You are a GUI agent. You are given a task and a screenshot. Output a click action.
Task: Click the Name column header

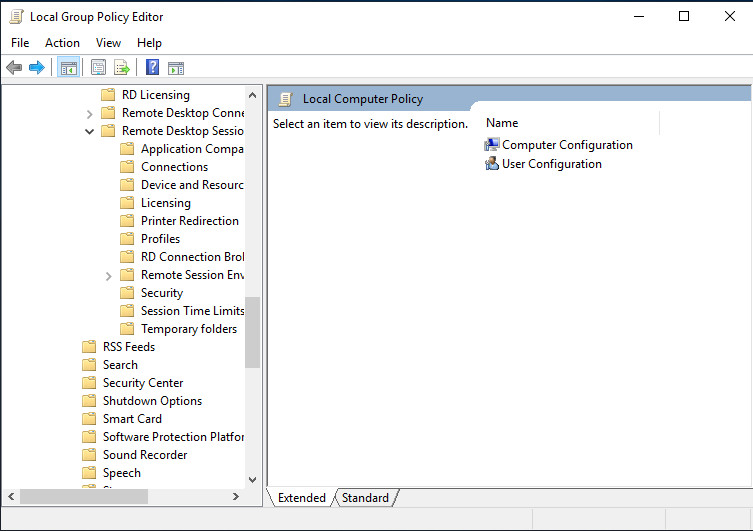pos(502,123)
